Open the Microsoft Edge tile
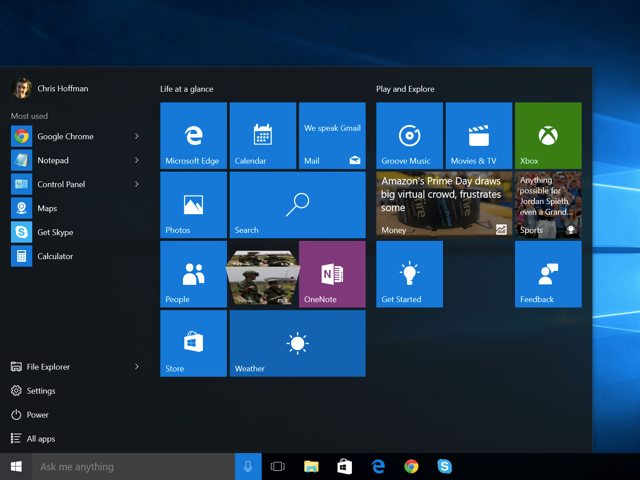 [x=193, y=136]
